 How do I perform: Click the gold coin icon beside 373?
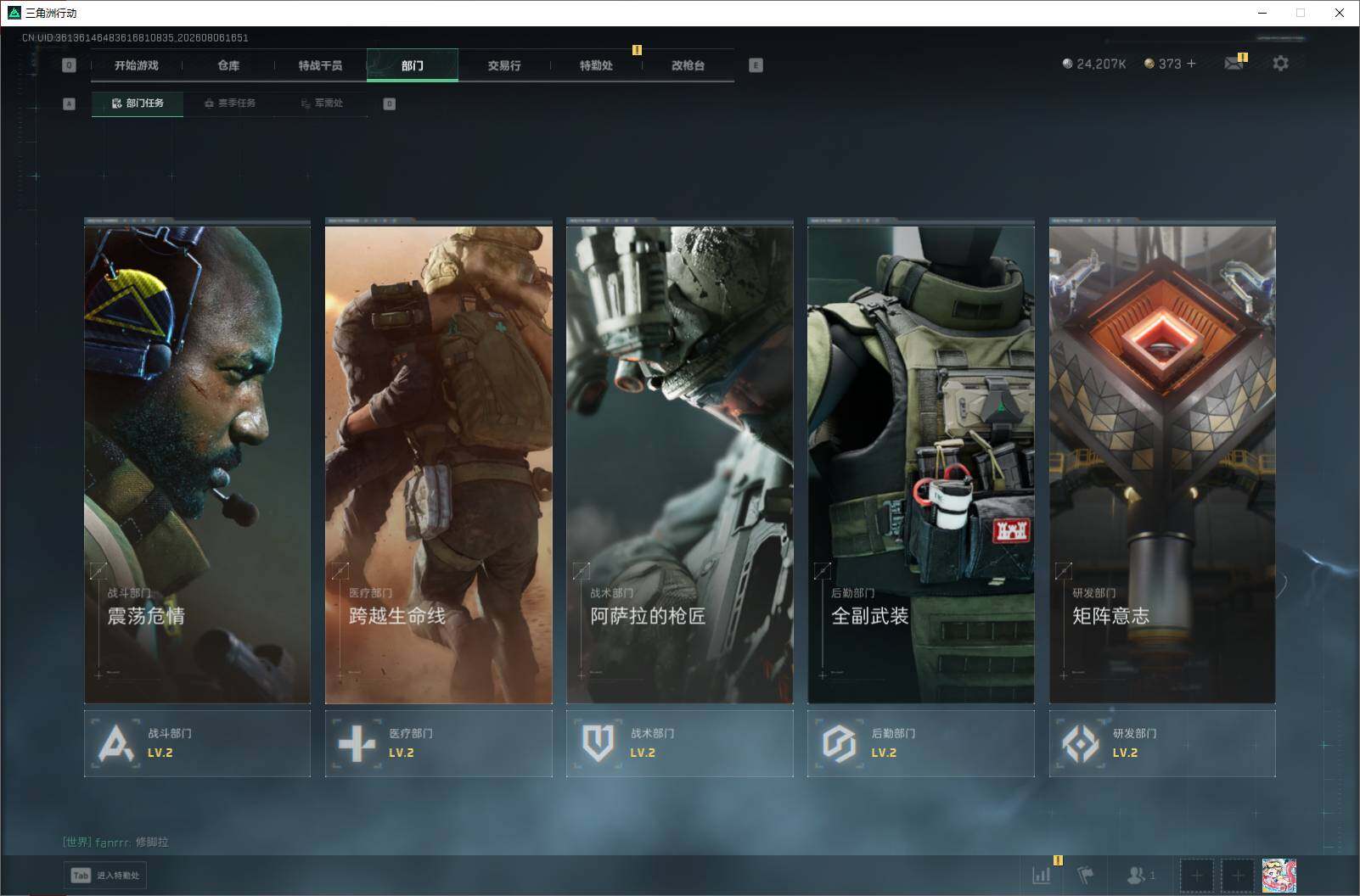[x=1149, y=64]
